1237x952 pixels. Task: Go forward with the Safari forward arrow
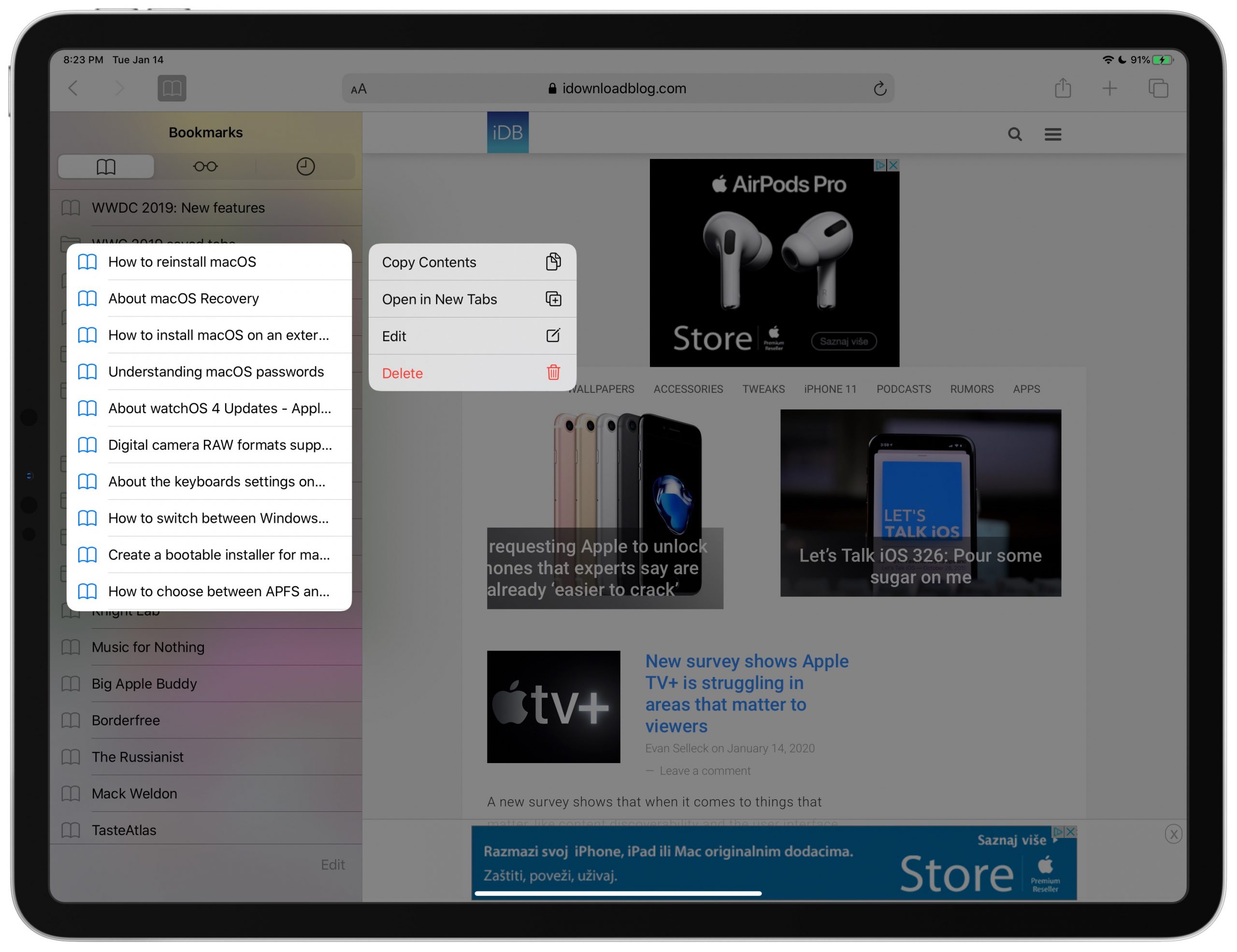[x=119, y=88]
